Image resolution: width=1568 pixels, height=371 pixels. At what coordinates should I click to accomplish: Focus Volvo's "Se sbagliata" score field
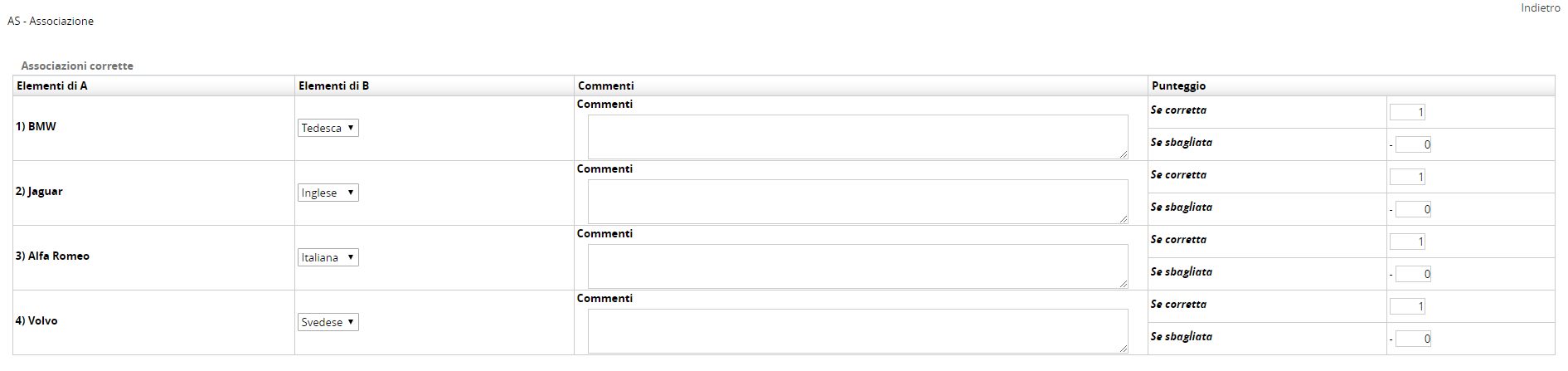(1413, 339)
